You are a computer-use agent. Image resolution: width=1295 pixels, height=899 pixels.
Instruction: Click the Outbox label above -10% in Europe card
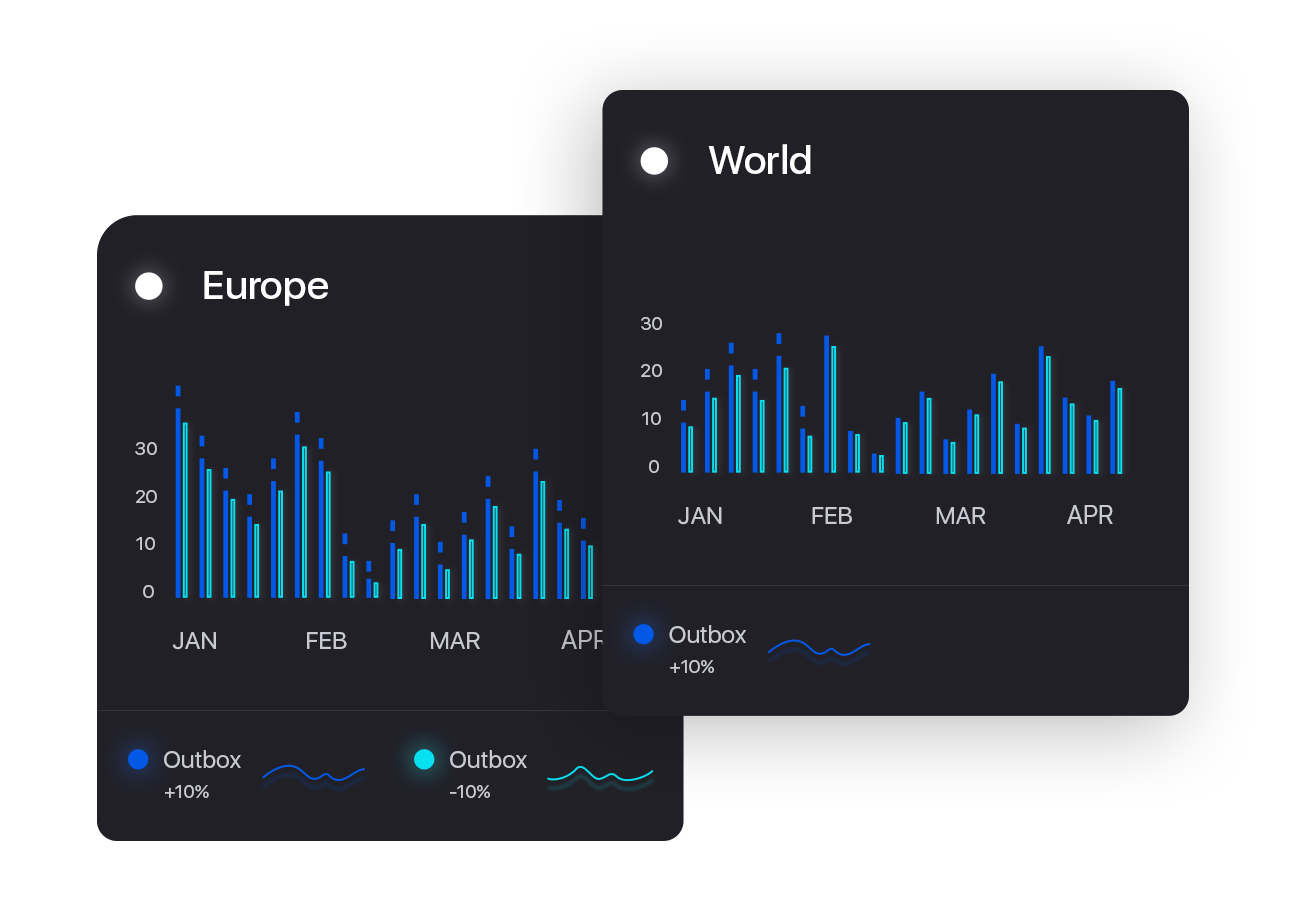point(488,760)
